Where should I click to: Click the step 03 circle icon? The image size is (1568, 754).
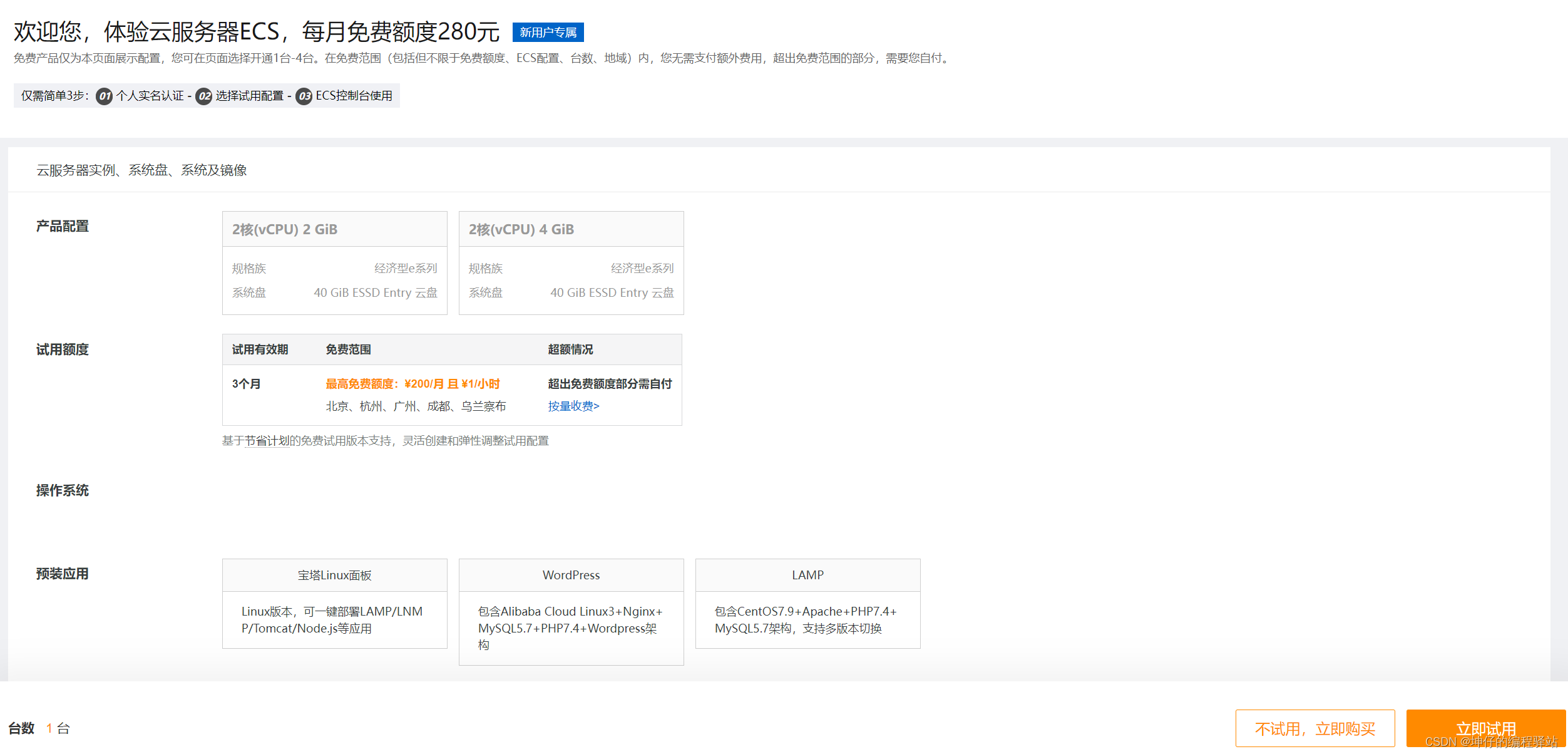[x=304, y=96]
